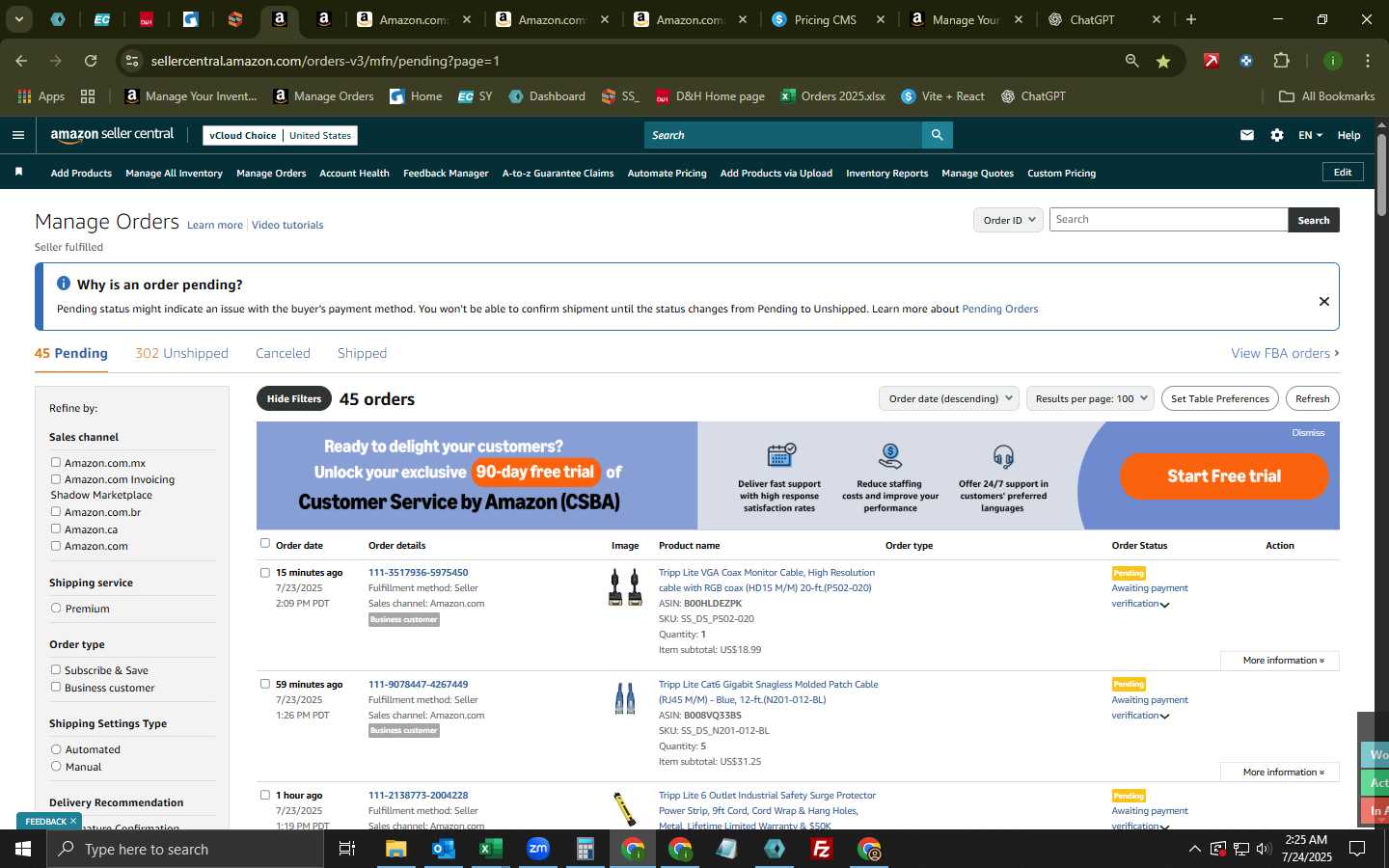Check the Amazon.com.mx sales channel filter

(56, 462)
